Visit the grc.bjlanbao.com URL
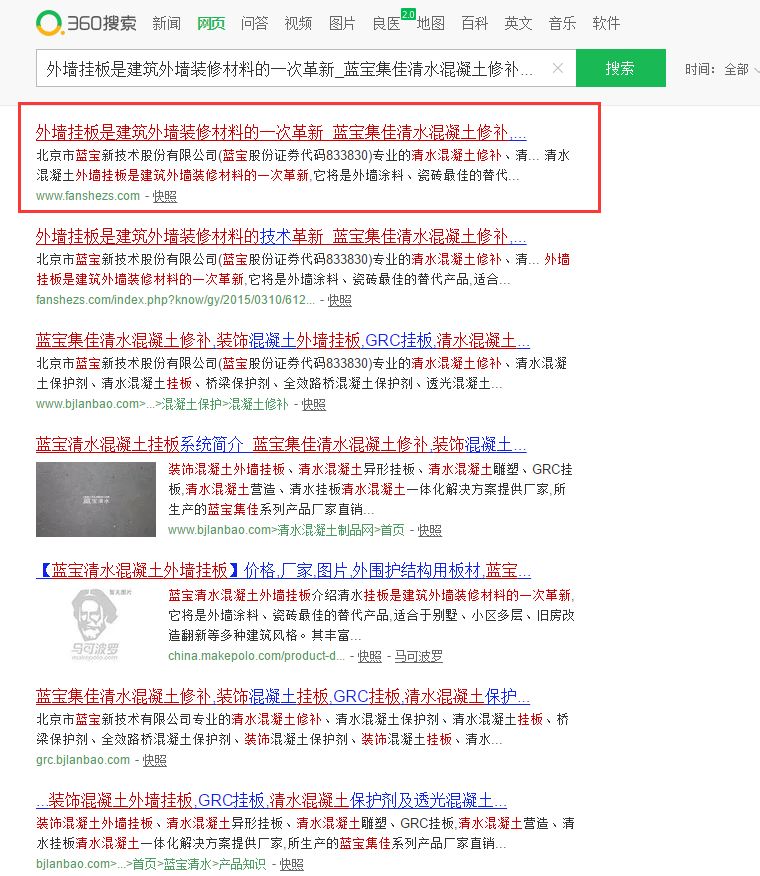 [83, 760]
